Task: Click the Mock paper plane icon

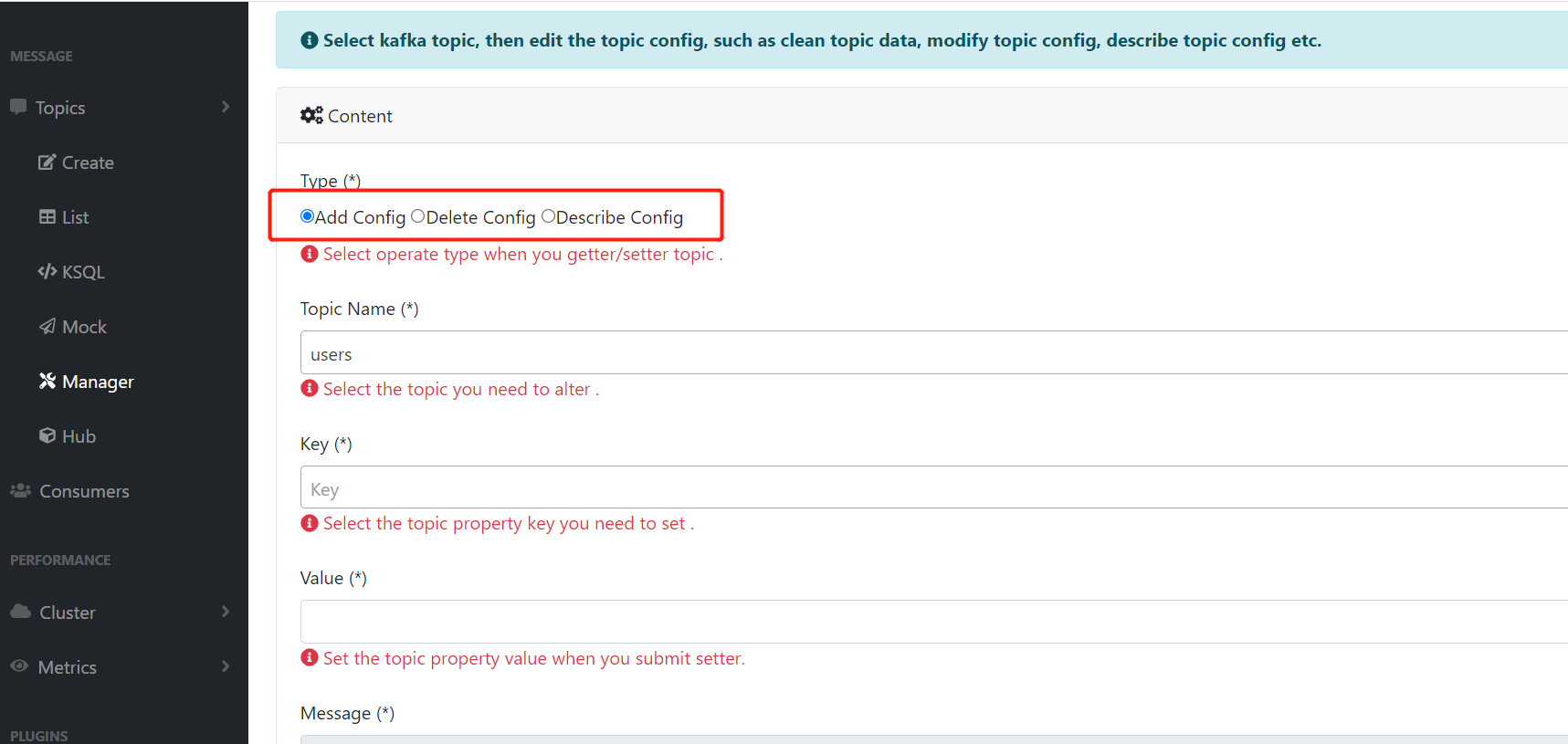Action: click(x=47, y=326)
